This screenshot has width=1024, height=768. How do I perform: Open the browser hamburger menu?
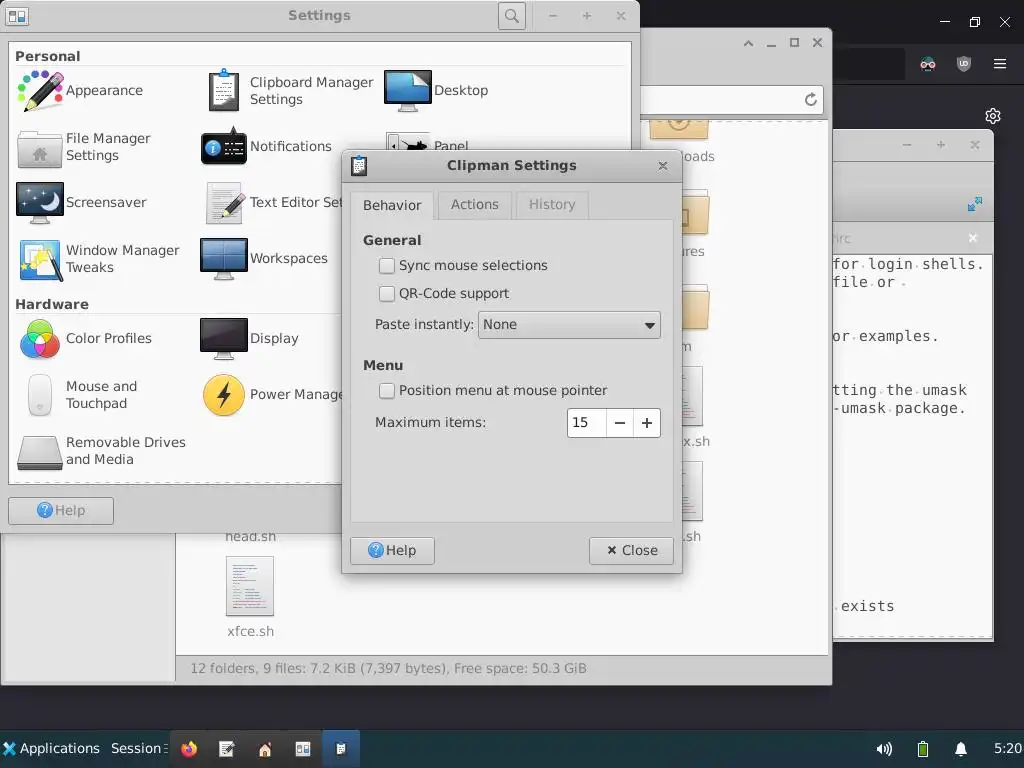(1000, 63)
